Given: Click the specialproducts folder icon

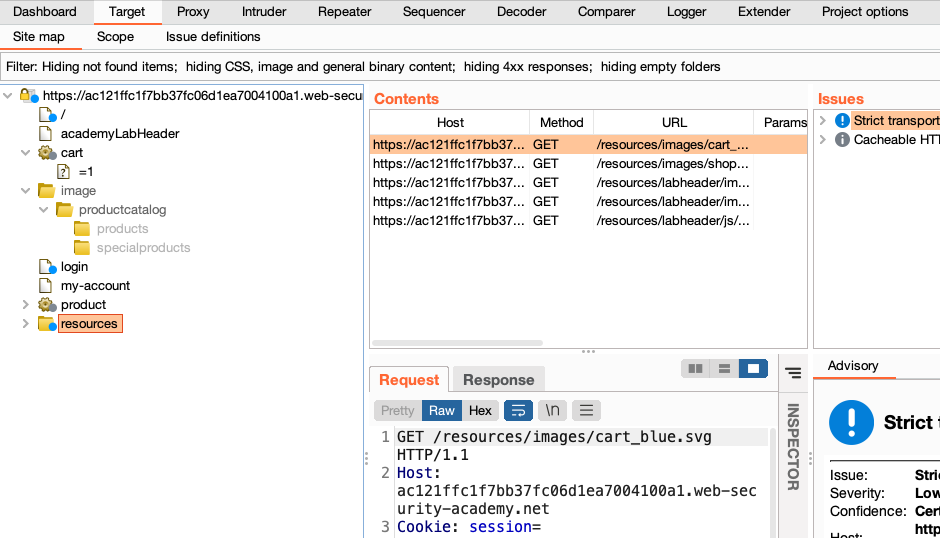Looking at the screenshot, I should coord(83,248).
